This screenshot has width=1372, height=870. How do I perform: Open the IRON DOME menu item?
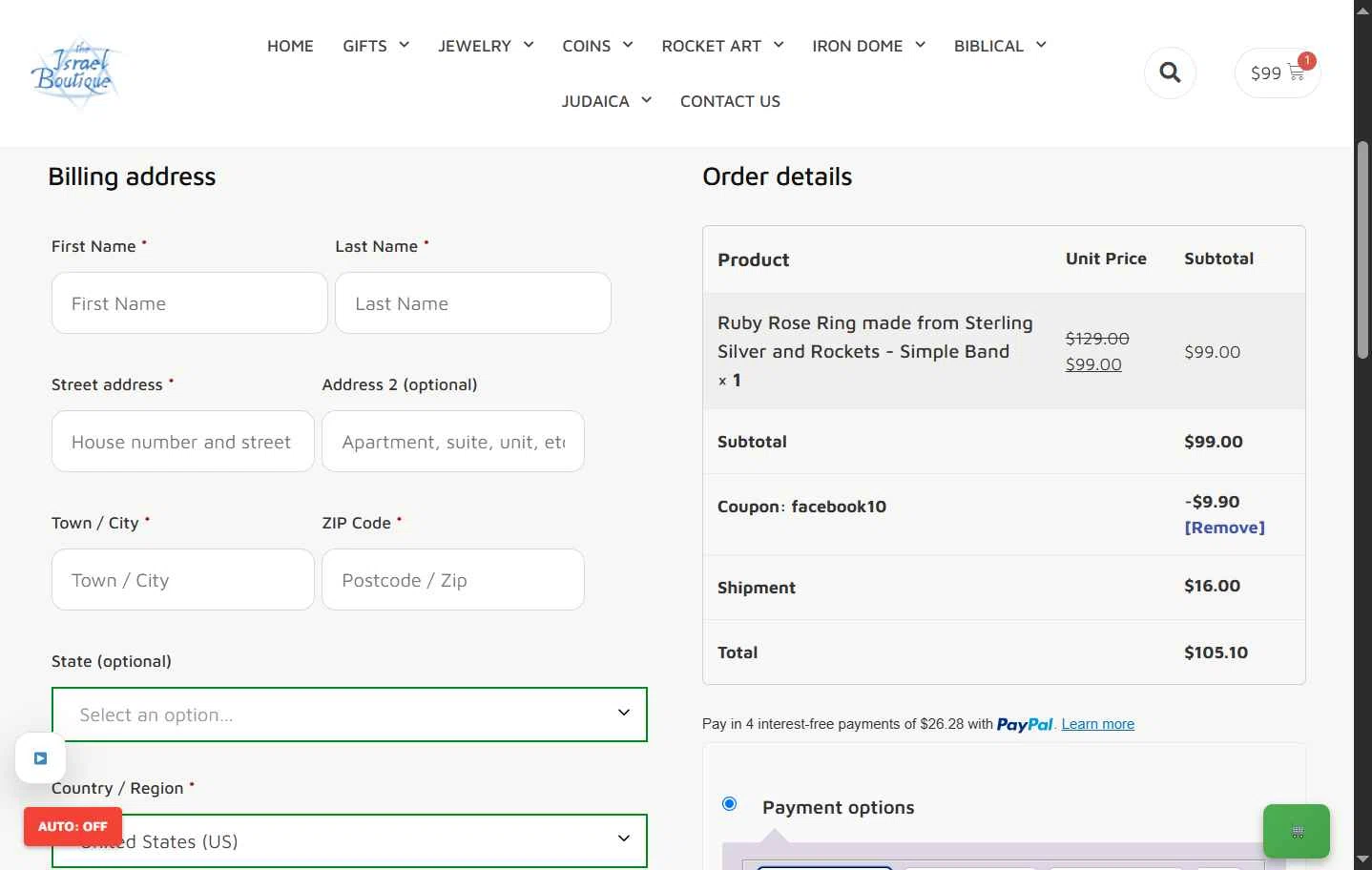pyautogui.click(x=857, y=46)
